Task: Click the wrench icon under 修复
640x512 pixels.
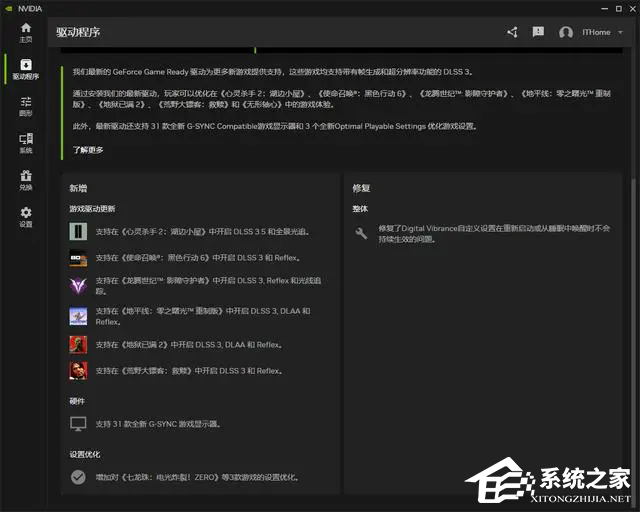Action: coord(361,234)
